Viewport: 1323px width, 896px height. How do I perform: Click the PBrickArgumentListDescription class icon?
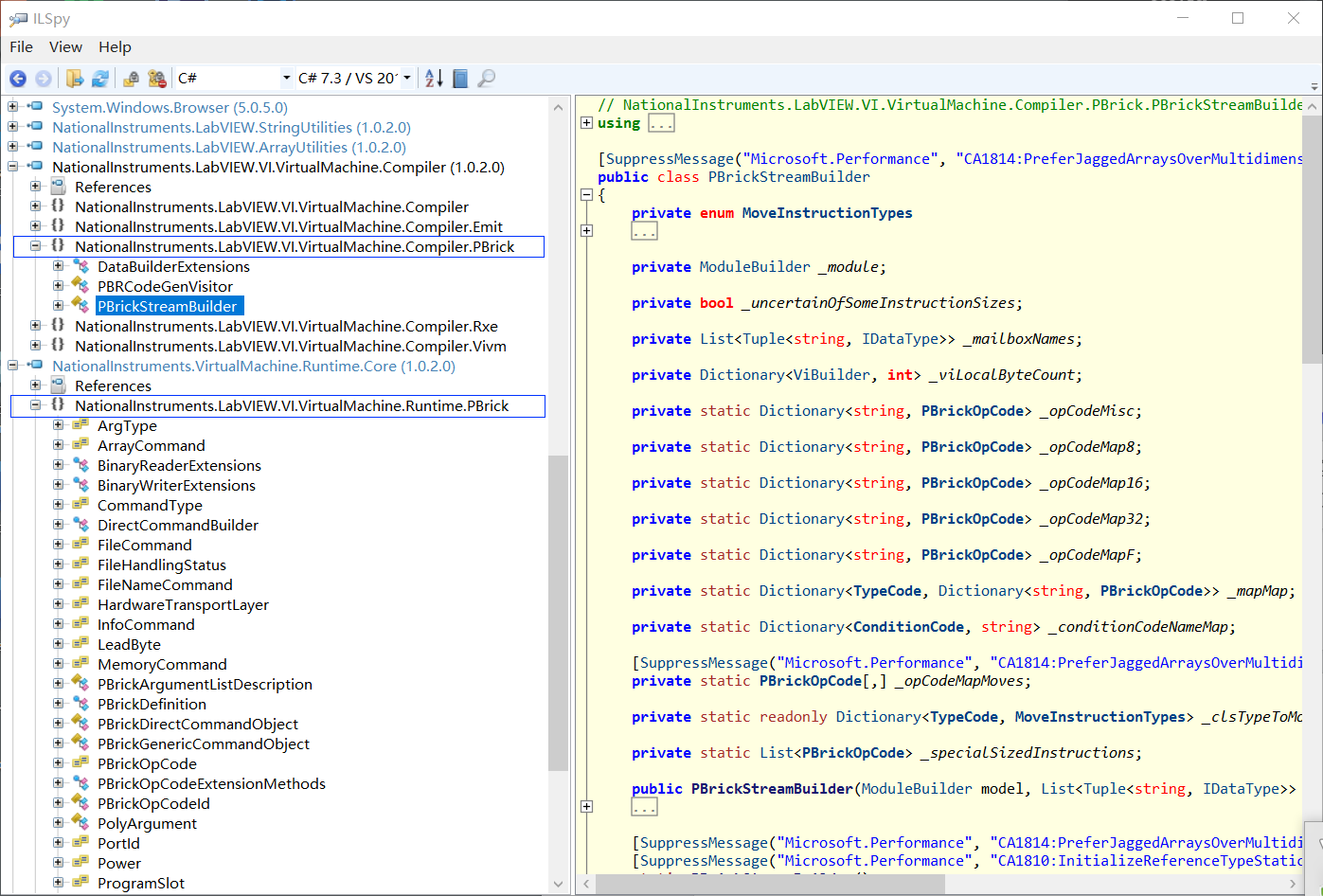pos(80,684)
